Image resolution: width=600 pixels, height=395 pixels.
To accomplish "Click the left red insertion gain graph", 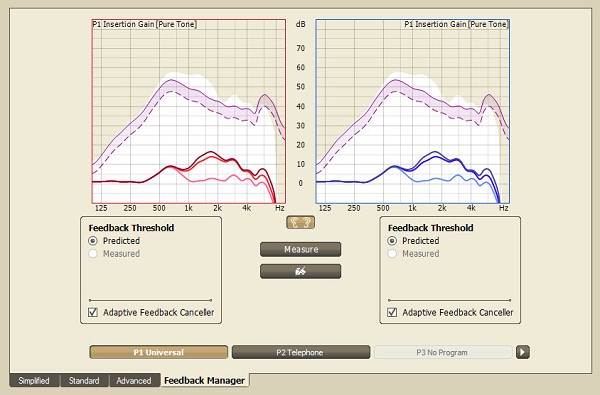I will click(189, 111).
